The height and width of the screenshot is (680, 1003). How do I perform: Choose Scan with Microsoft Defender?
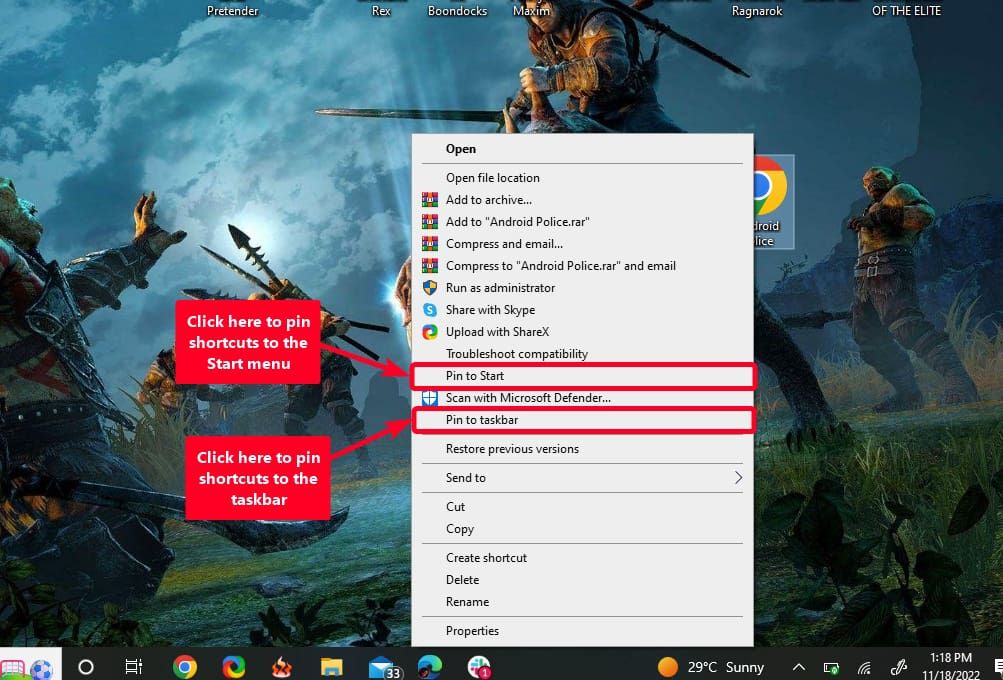pos(528,398)
